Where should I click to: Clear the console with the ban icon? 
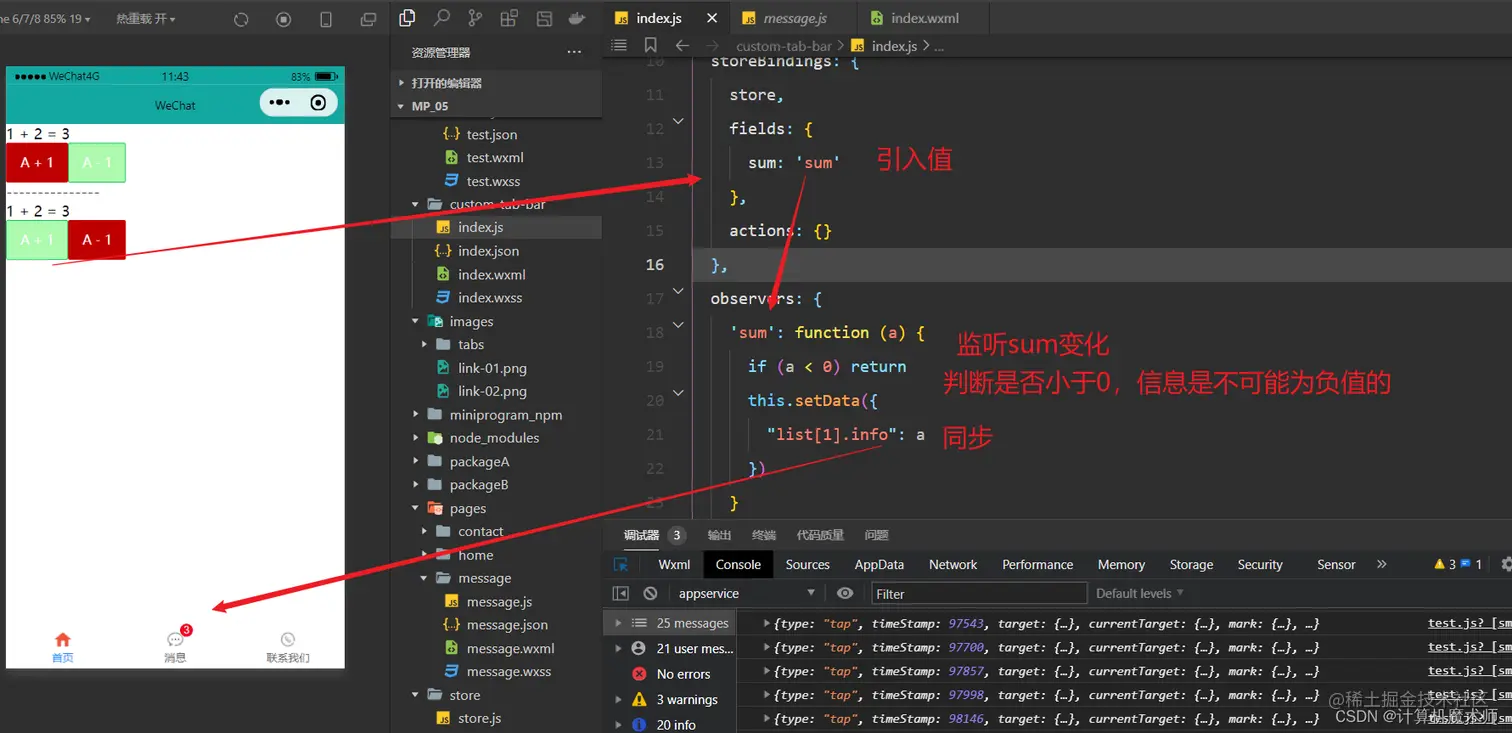(650, 593)
